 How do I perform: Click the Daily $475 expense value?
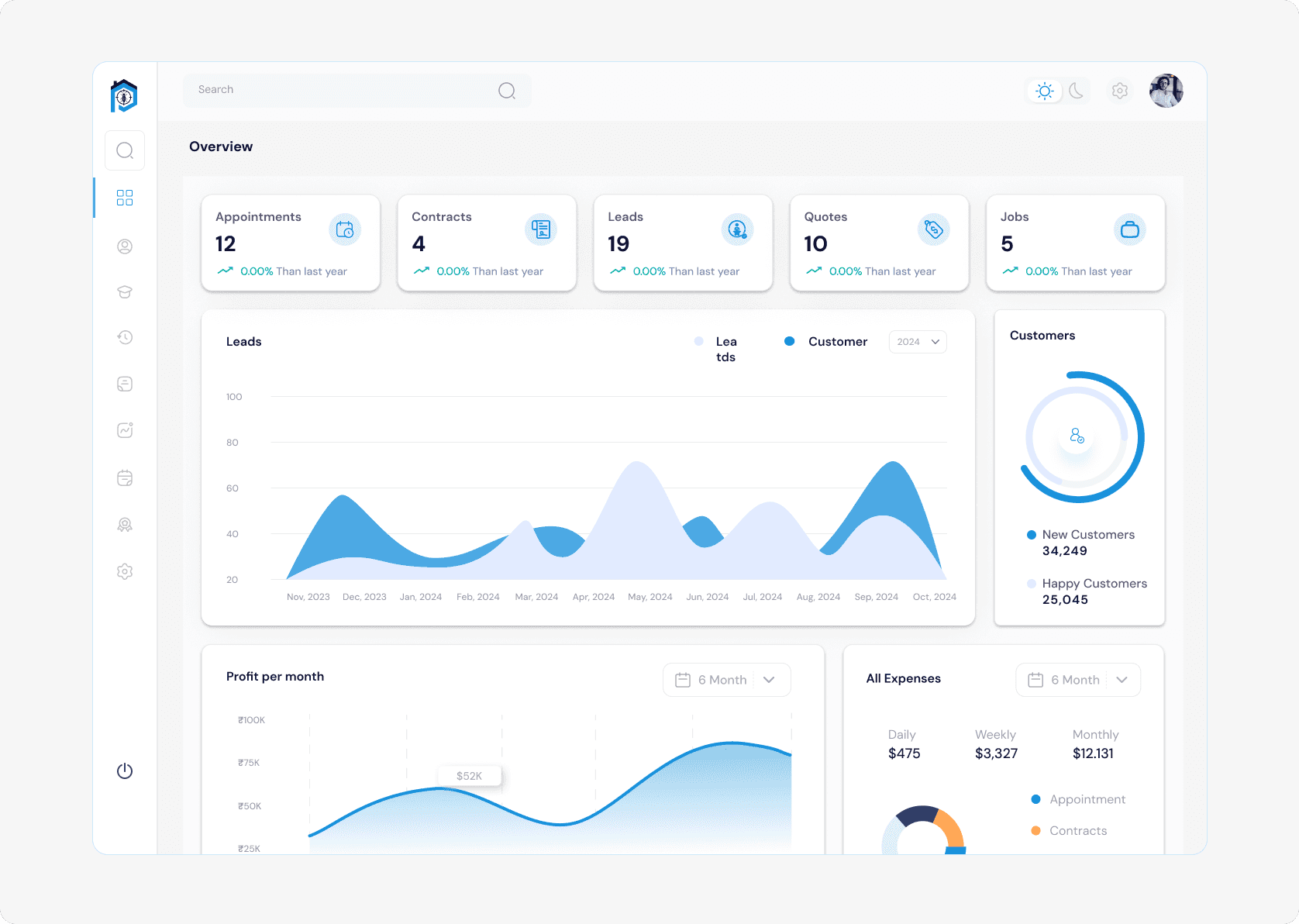click(x=904, y=753)
